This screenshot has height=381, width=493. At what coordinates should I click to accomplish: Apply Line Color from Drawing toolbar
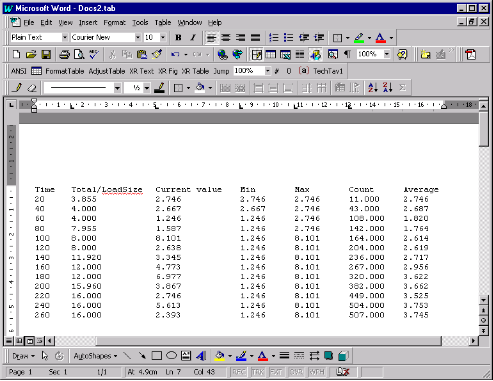point(241,356)
